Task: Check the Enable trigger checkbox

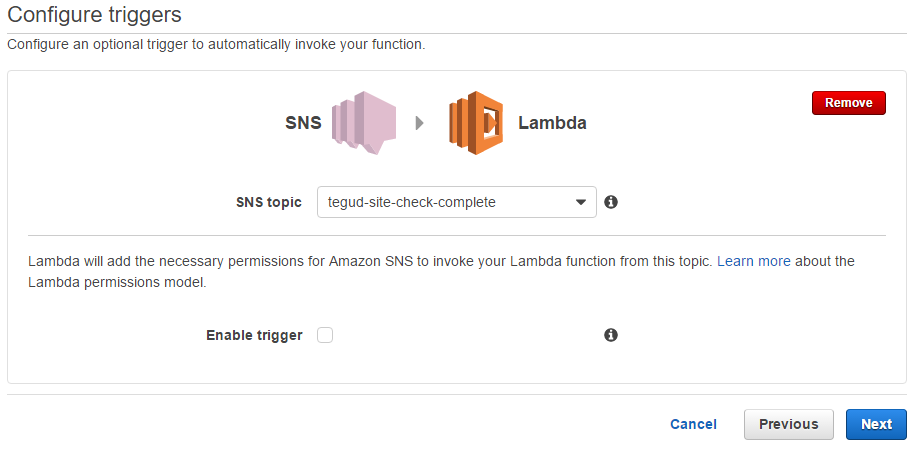Action: tap(325, 335)
